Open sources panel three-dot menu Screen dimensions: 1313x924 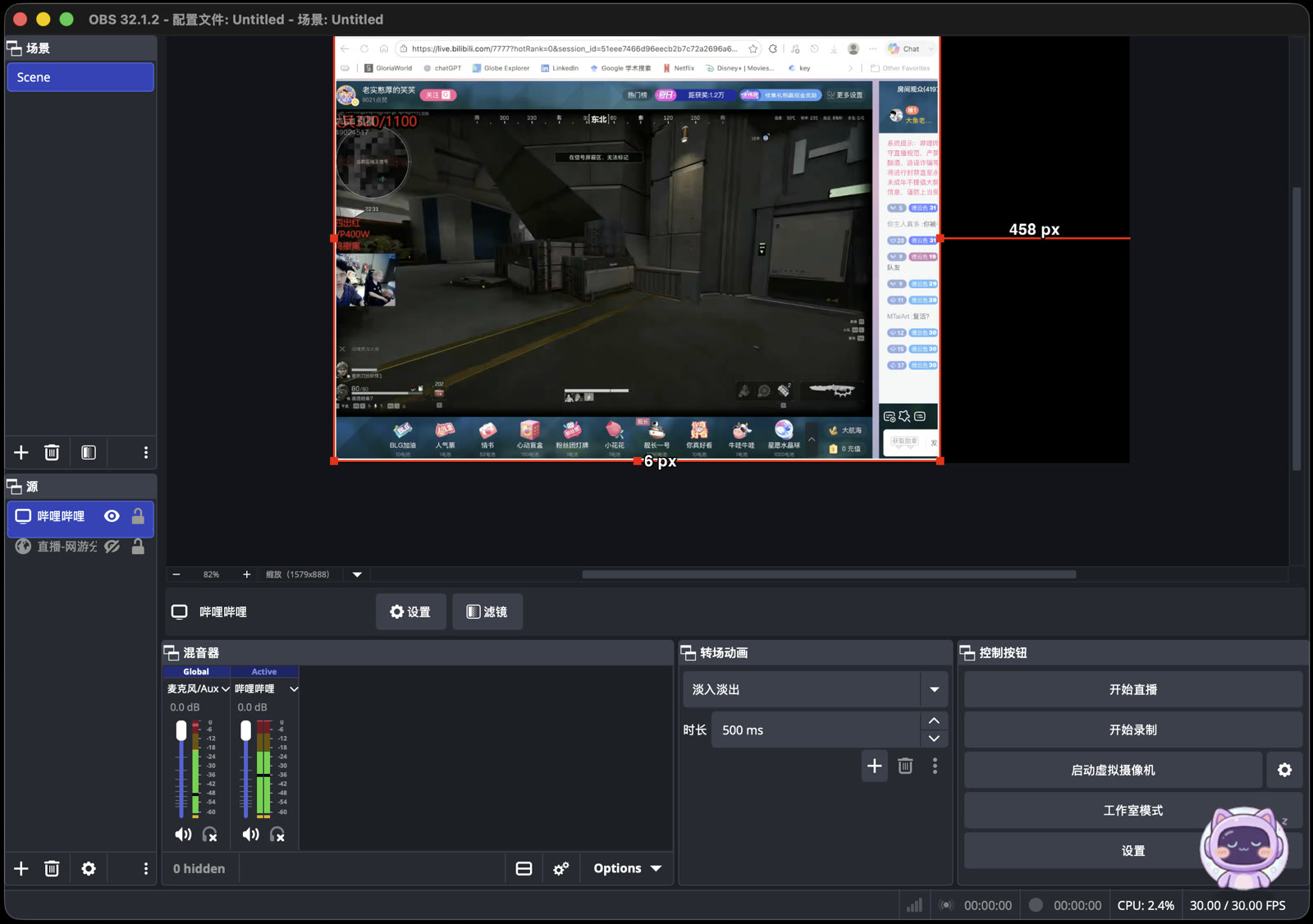(146, 868)
